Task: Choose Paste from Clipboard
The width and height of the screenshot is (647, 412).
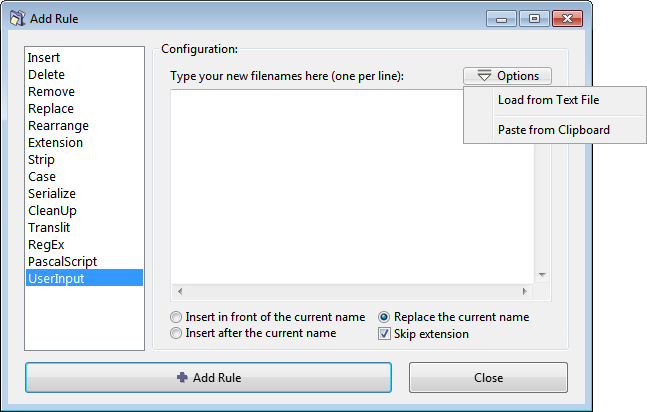Action: [555, 130]
